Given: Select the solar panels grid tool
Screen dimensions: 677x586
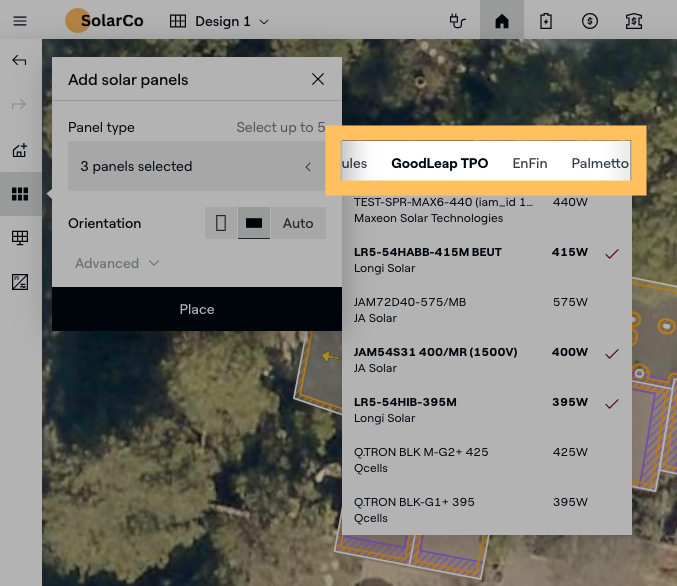Looking at the screenshot, I should [20, 194].
